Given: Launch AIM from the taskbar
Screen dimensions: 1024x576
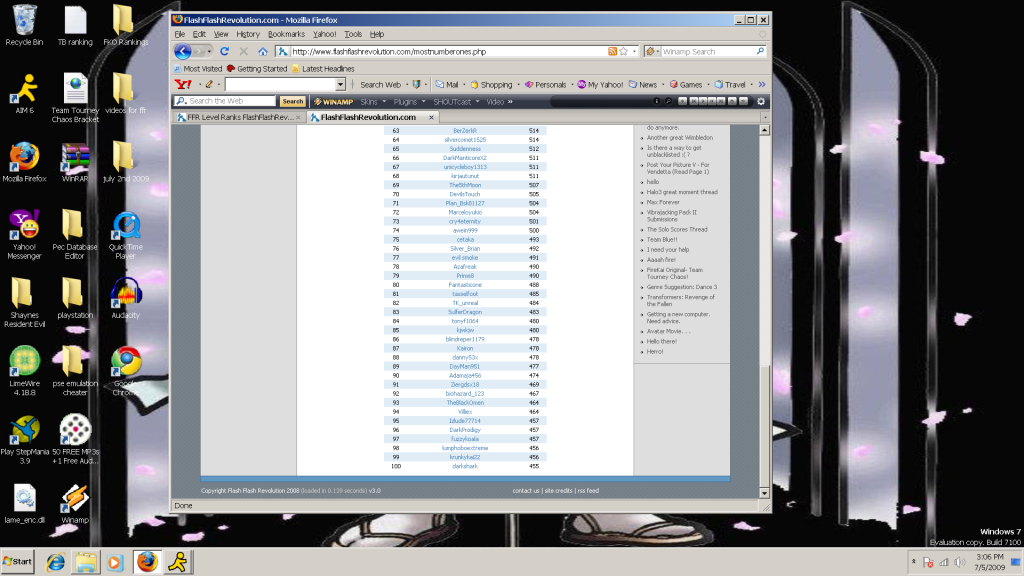Looking at the screenshot, I should tap(178, 561).
